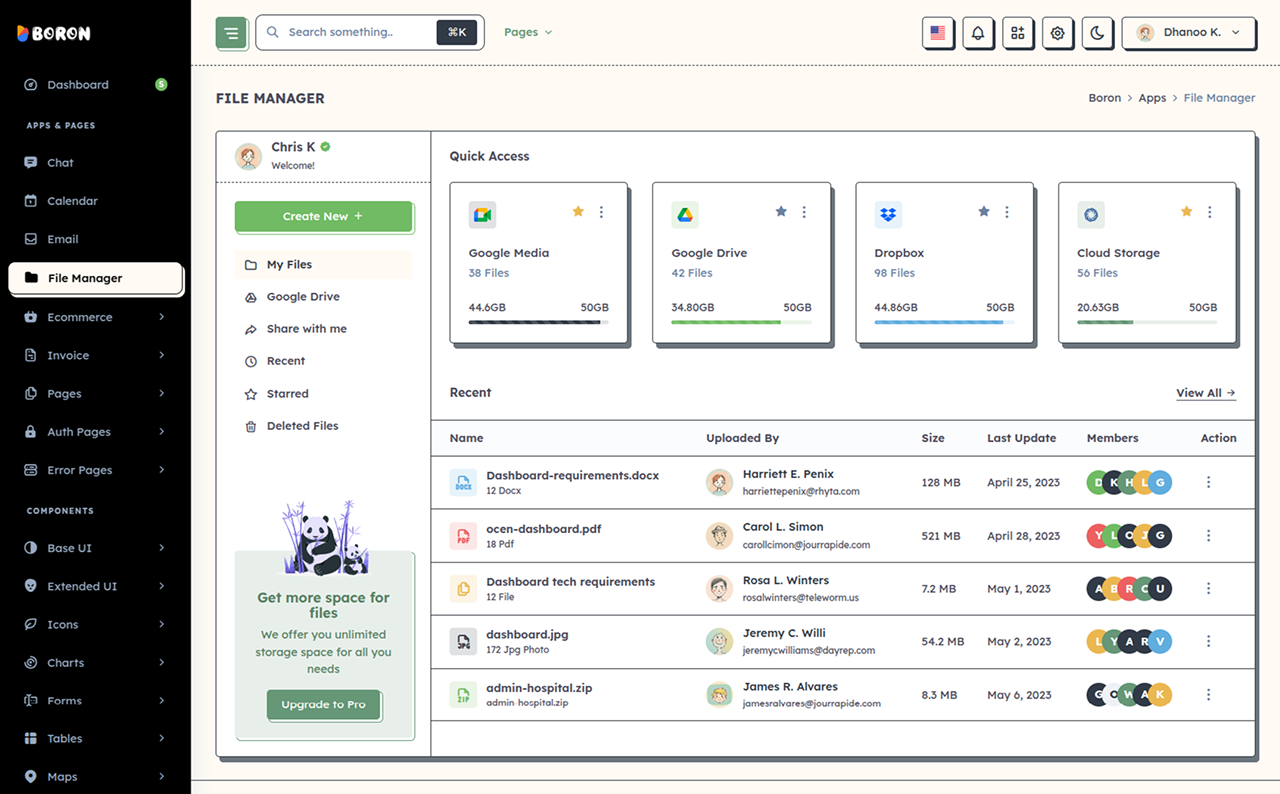Click the Cloud Storage usage progress bar

pyautogui.click(x=1147, y=322)
